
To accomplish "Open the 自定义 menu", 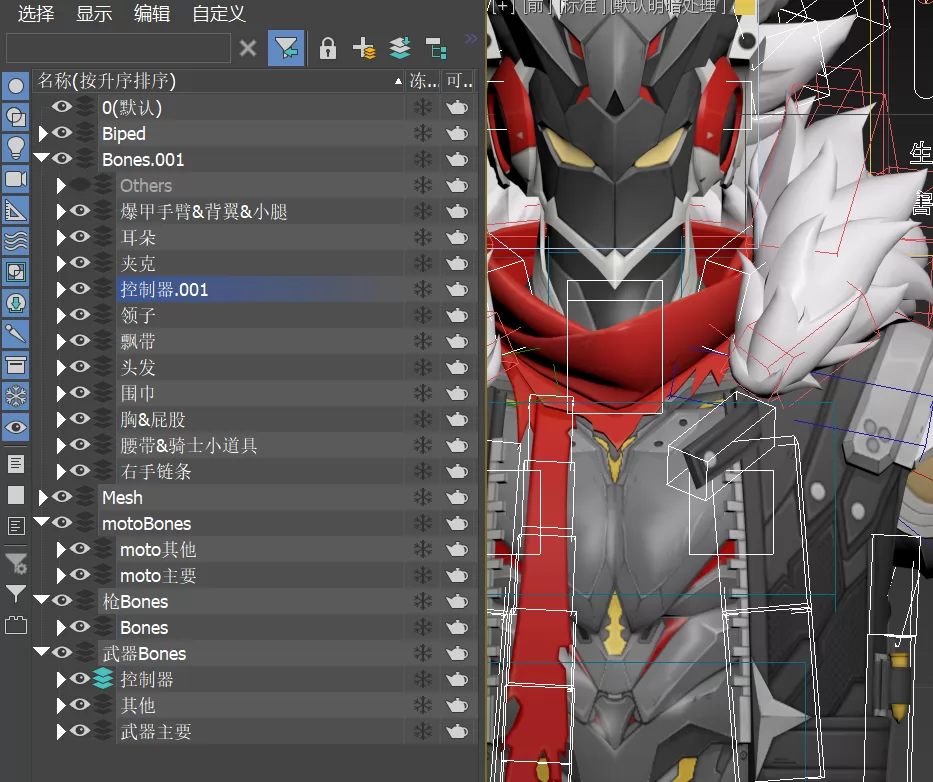I will (x=219, y=13).
